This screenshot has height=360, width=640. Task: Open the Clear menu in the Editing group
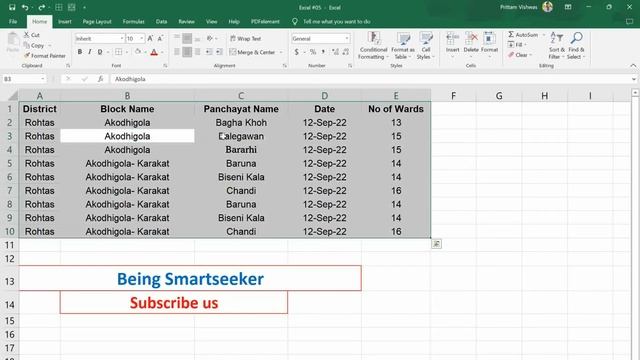pyautogui.click(x=520, y=55)
